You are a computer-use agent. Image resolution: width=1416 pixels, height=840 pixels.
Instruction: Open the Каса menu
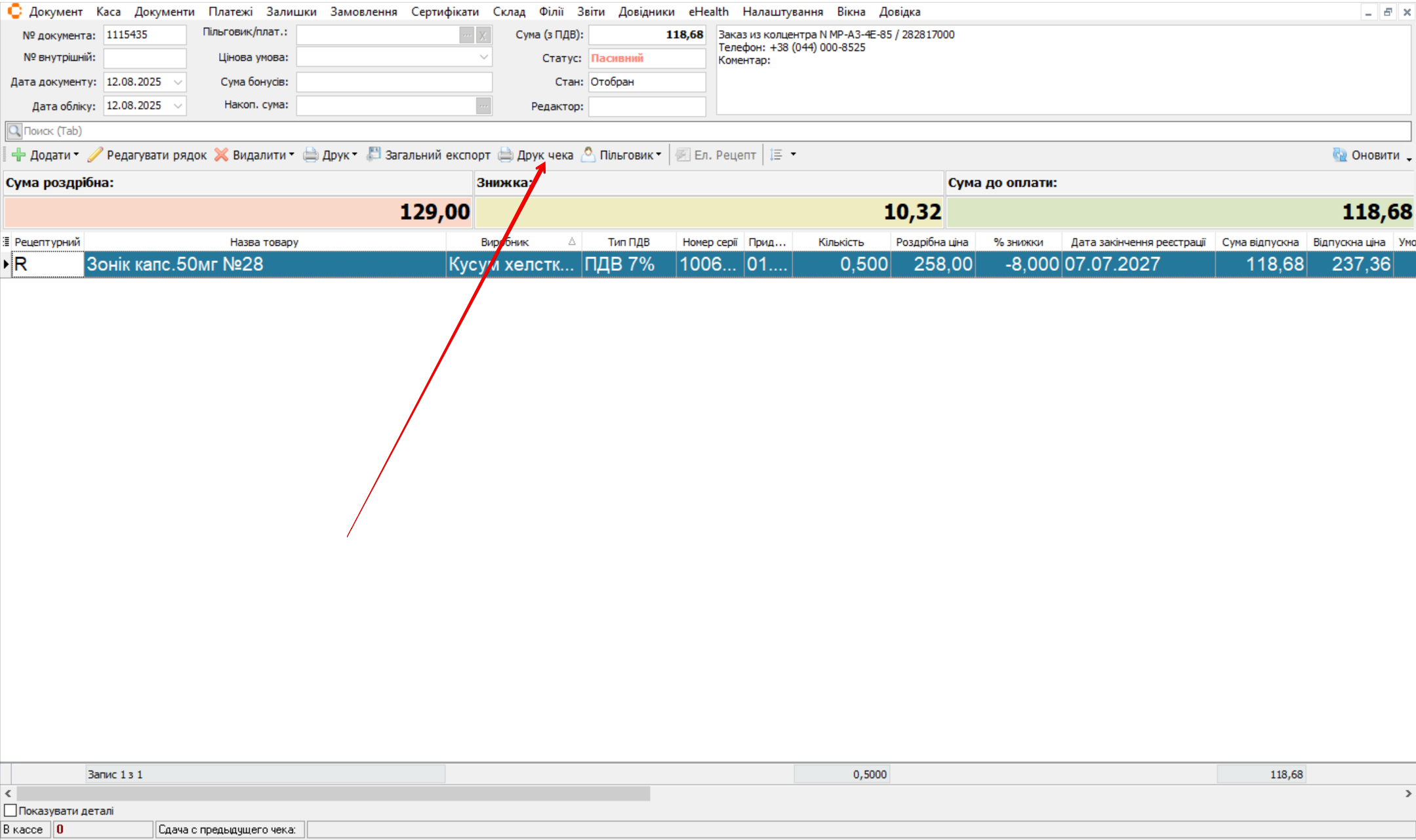108,12
